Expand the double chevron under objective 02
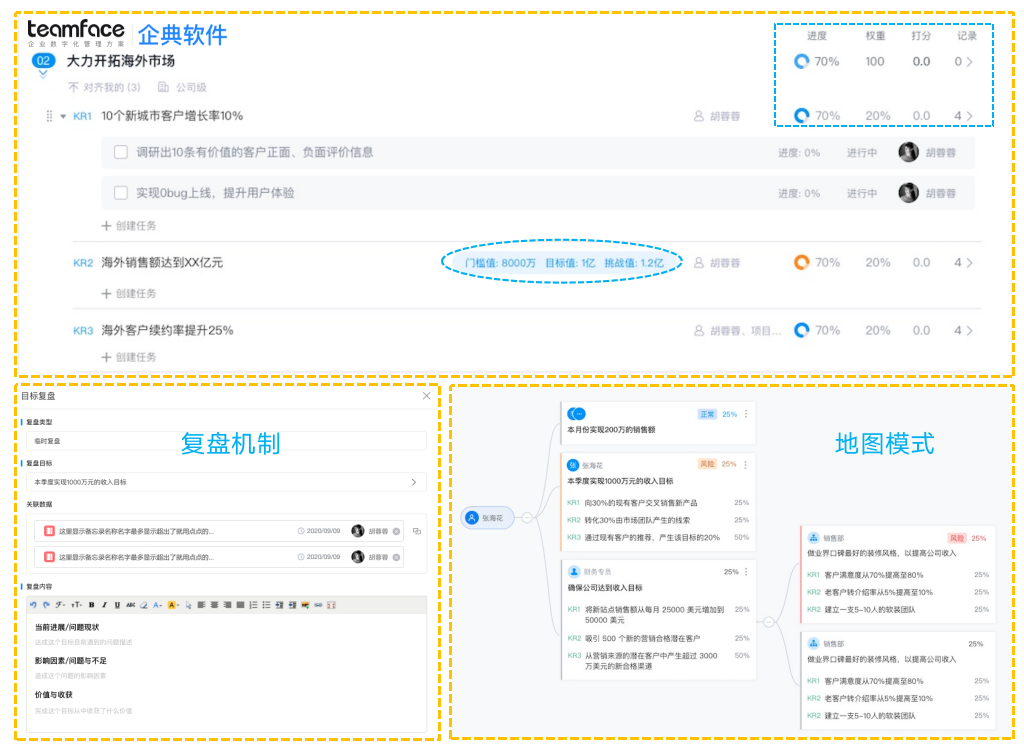Viewport: 1024px width, 749px height. point(43,73)
